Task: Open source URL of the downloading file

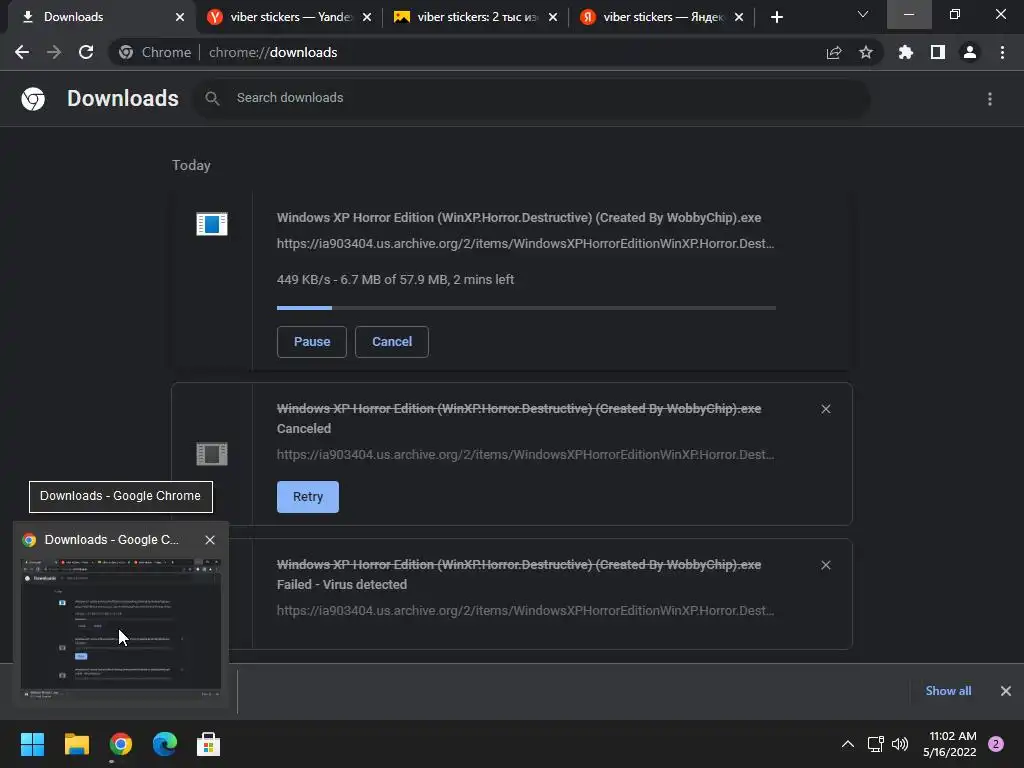Action: [x=525, y=244]
